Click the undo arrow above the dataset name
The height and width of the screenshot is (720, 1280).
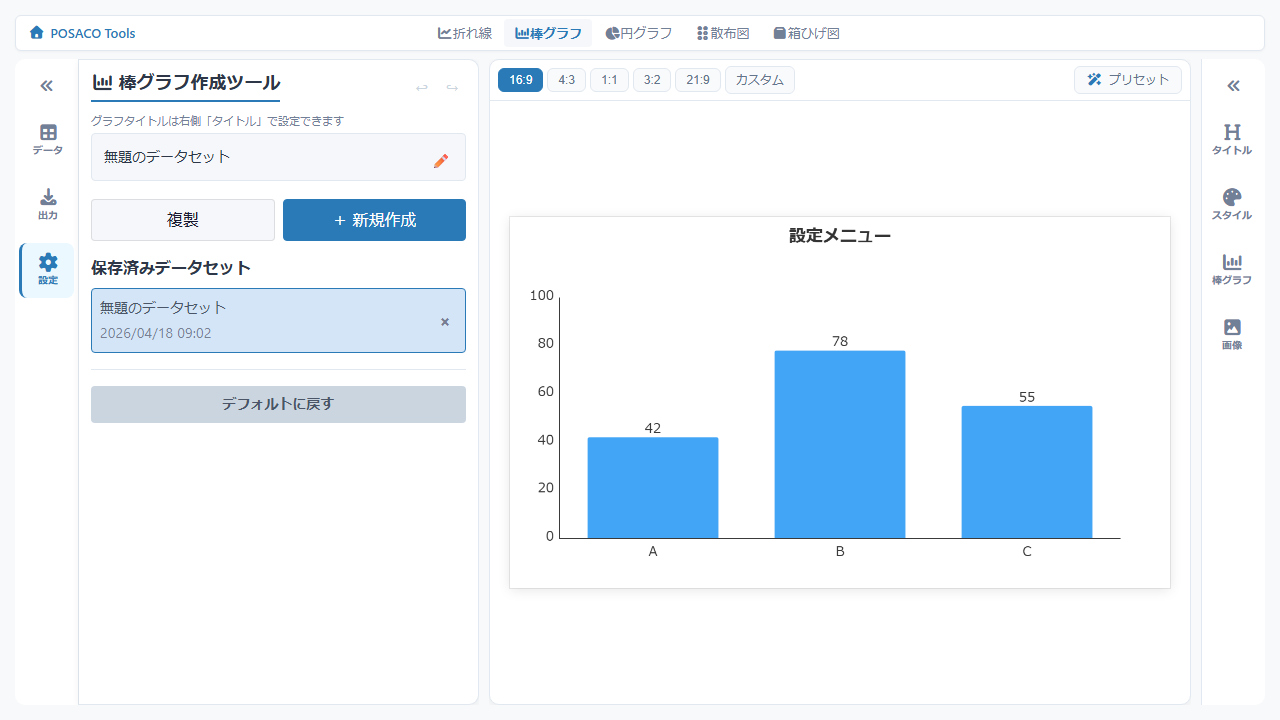421,87
